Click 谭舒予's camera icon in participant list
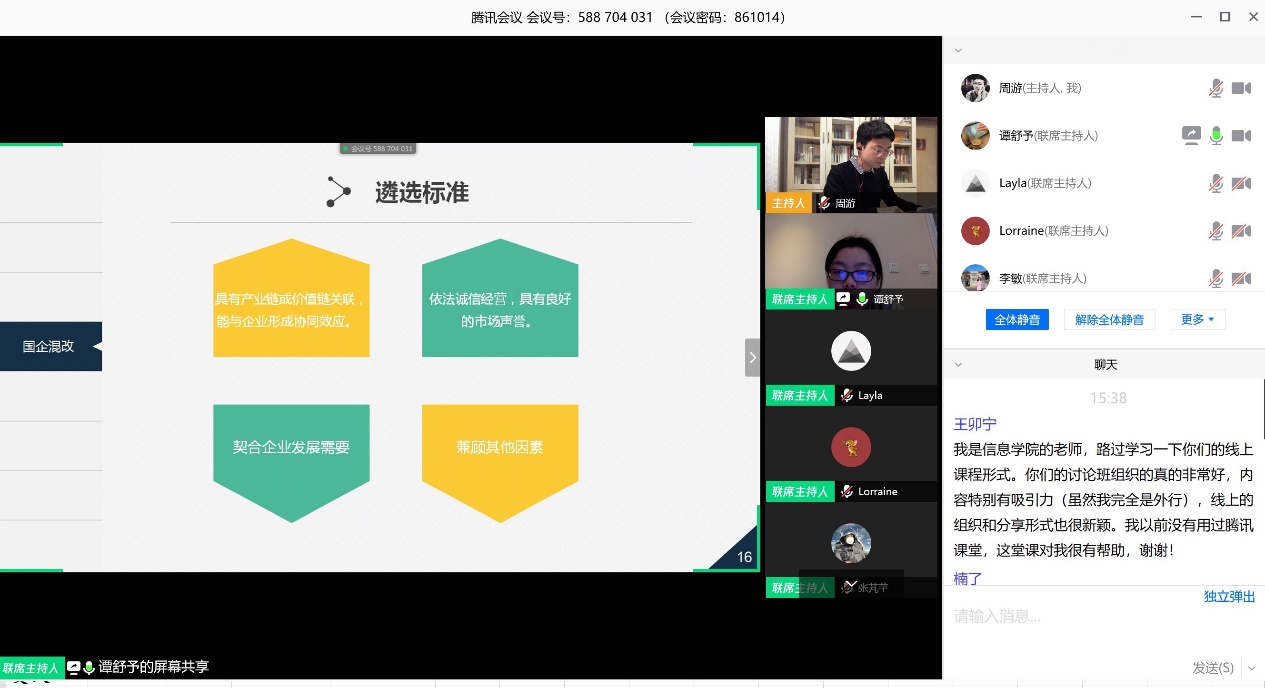This screenshot has height=688, width=1265. coord(1241,135)
